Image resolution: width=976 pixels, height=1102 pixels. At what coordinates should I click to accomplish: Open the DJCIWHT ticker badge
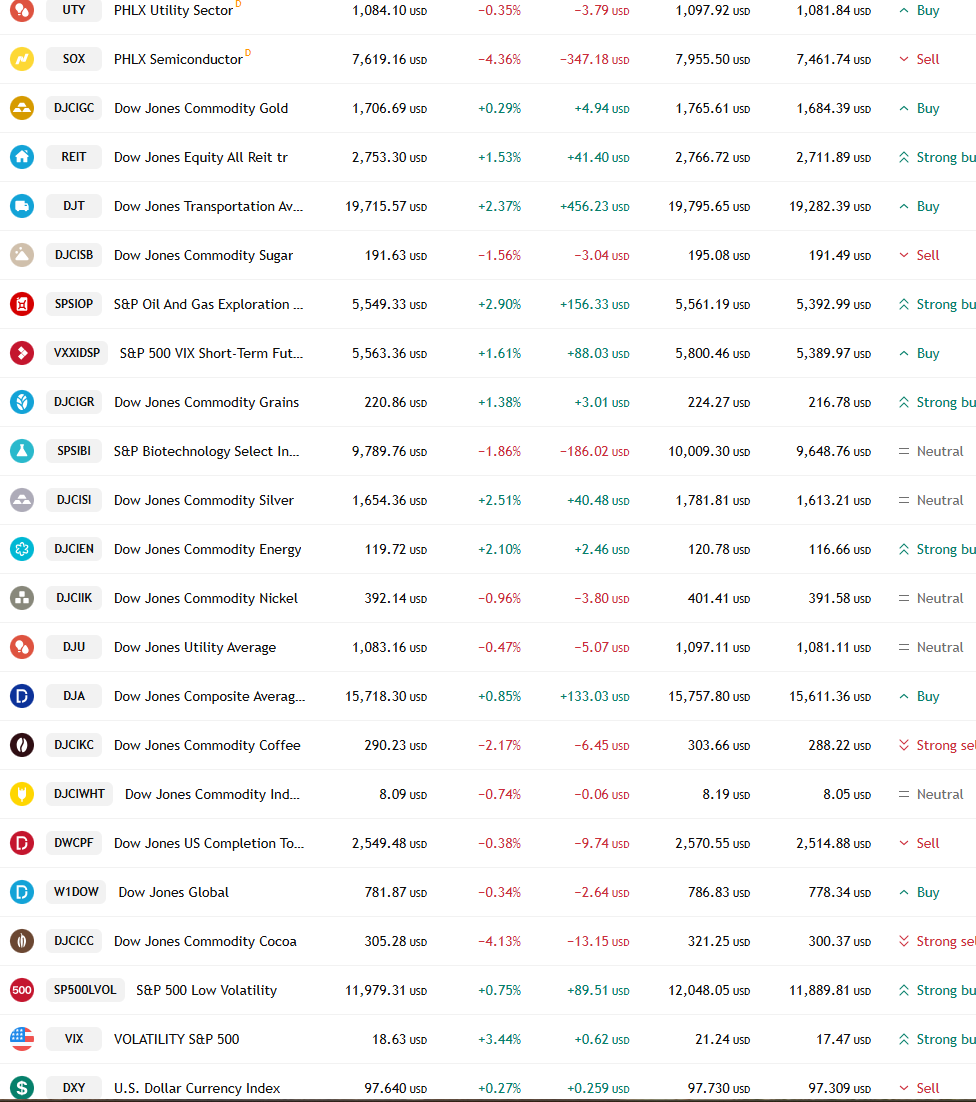coord(79,793)
